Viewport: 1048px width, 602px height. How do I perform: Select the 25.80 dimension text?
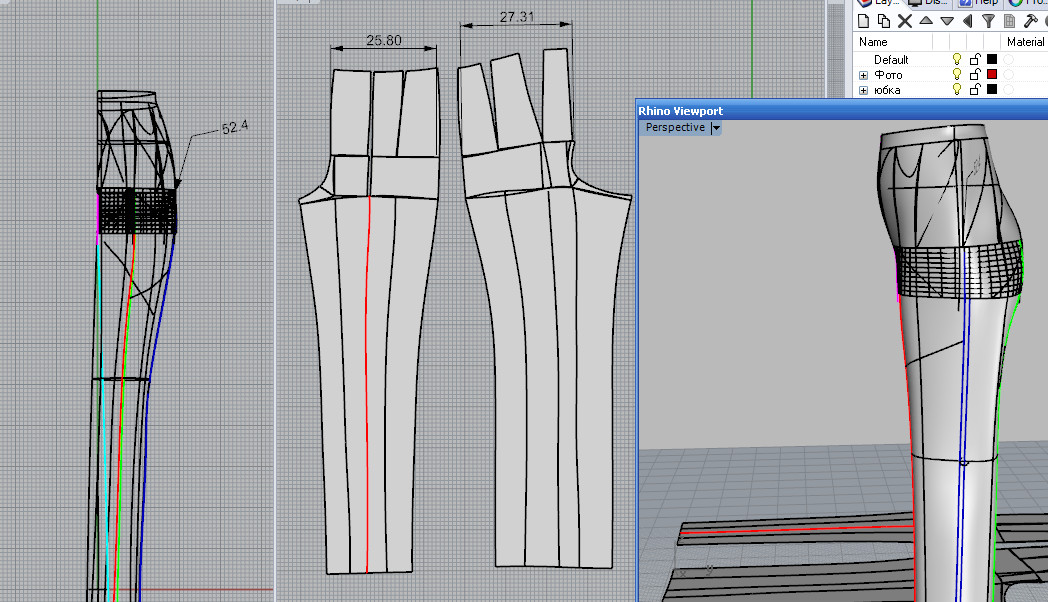point(384,41)
